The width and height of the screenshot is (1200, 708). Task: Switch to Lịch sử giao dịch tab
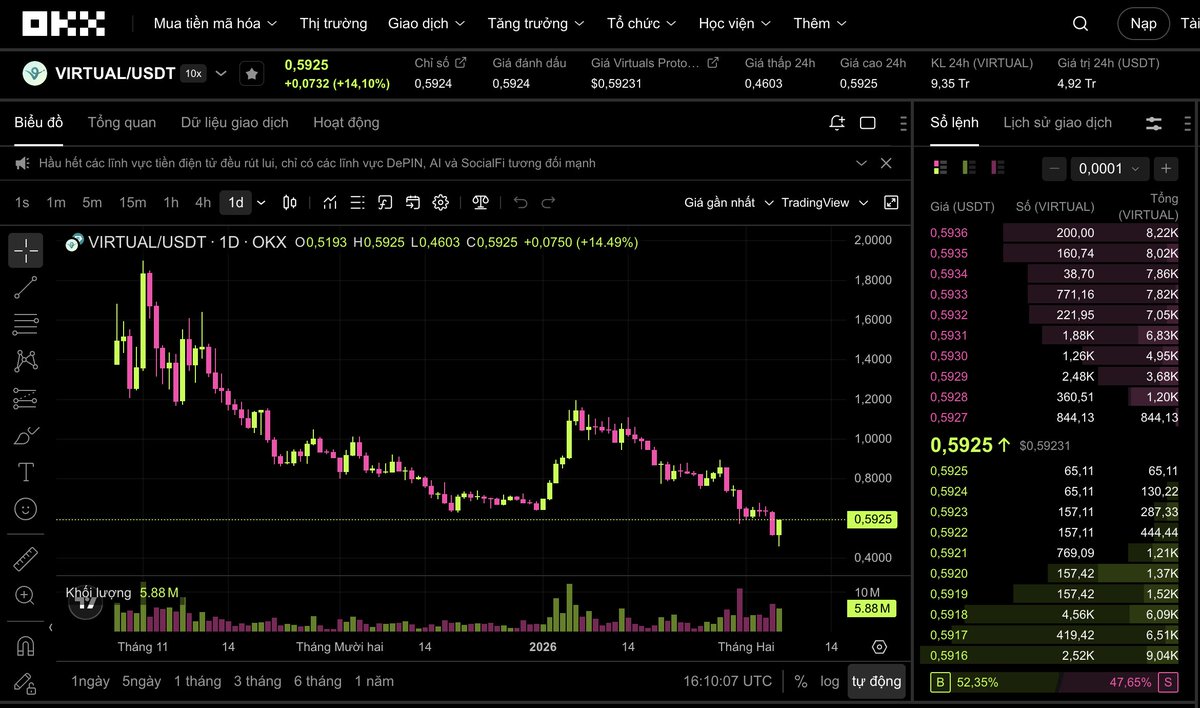1057,123
